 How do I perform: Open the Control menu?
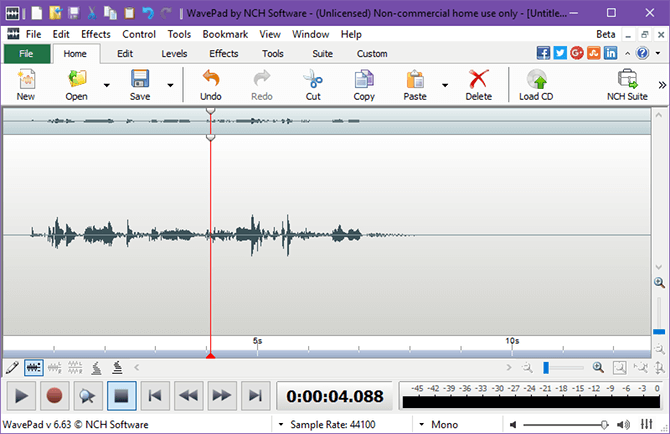pos(139,34)
